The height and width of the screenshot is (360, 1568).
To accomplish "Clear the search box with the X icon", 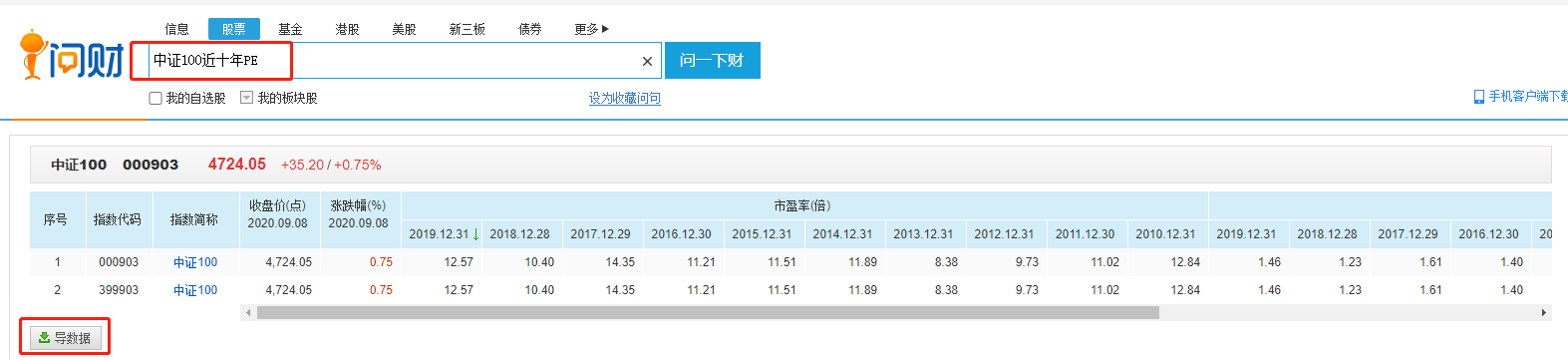I will tap(647, 61).
